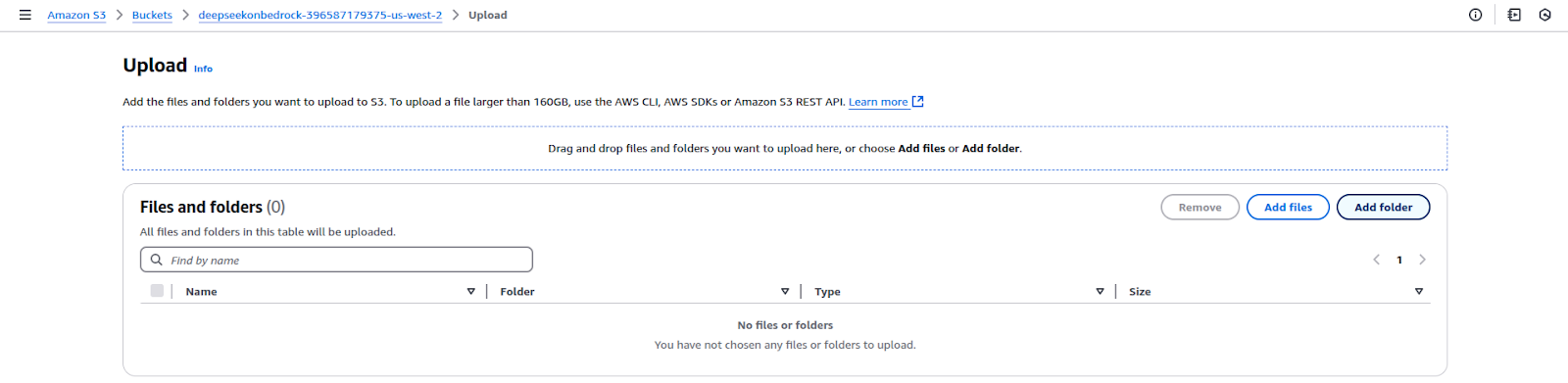Click the Remove button

coord(1200,208)
